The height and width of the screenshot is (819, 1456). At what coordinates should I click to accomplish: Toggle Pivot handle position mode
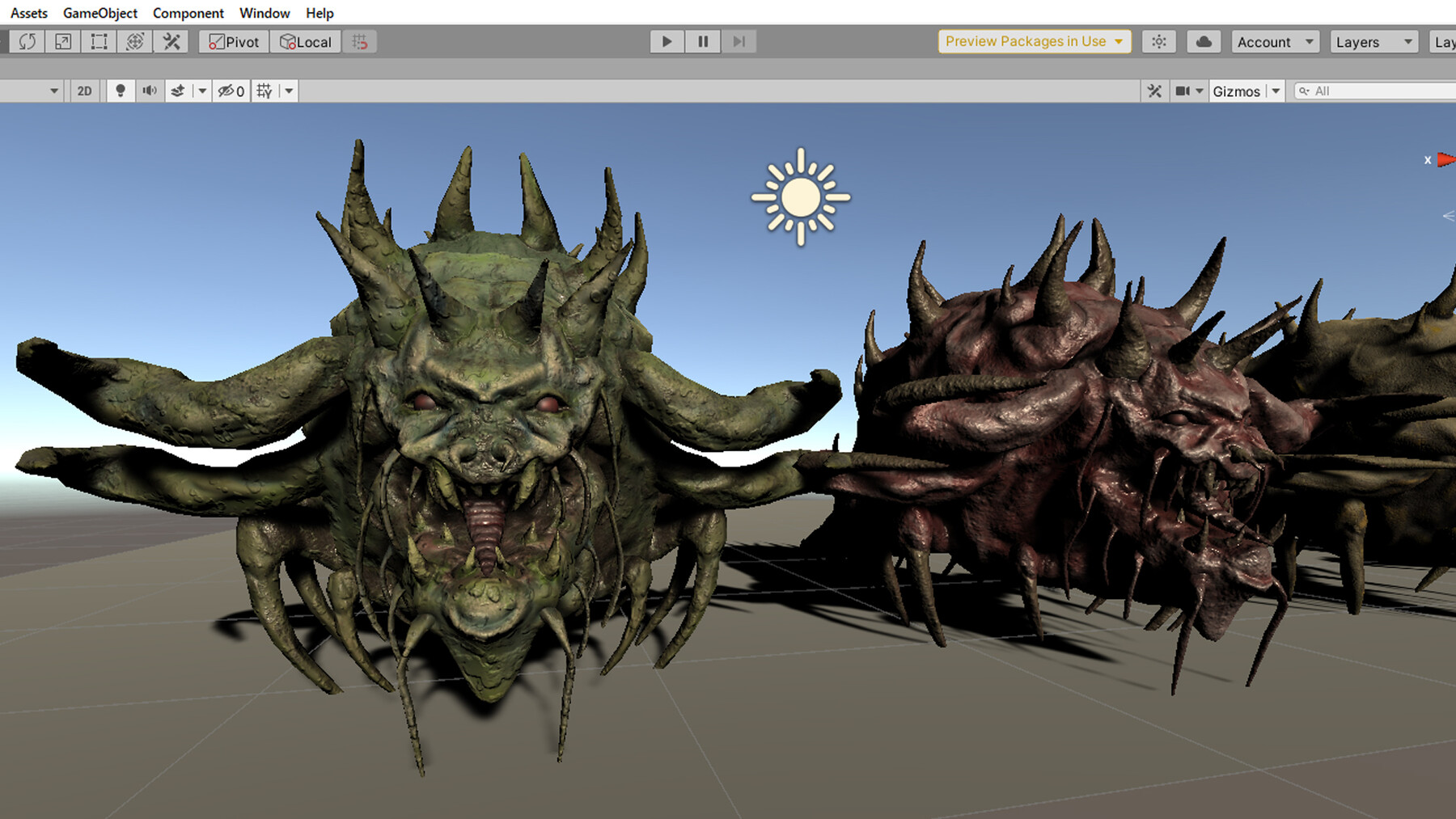(x=232, y=41)
